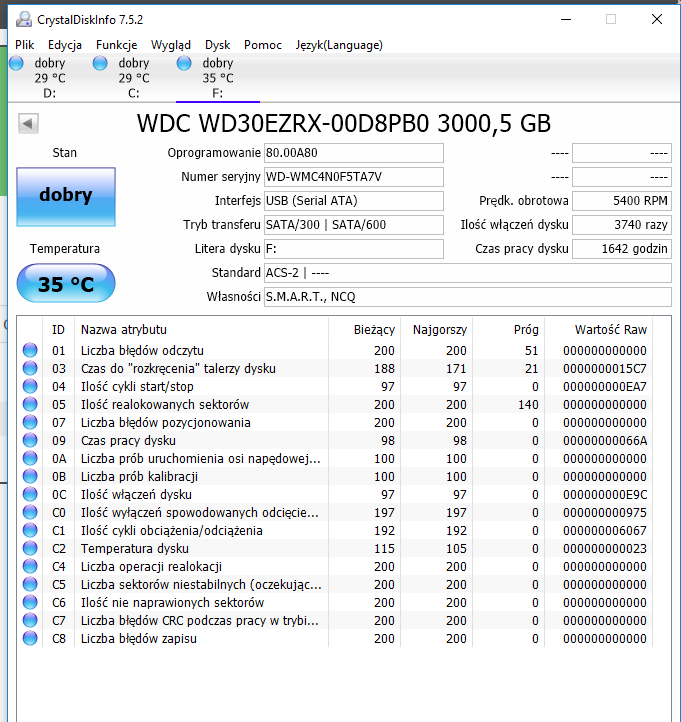Click the power-on hours field 1642 godzin
681x722 pixels.
click(x=622, y=249)
